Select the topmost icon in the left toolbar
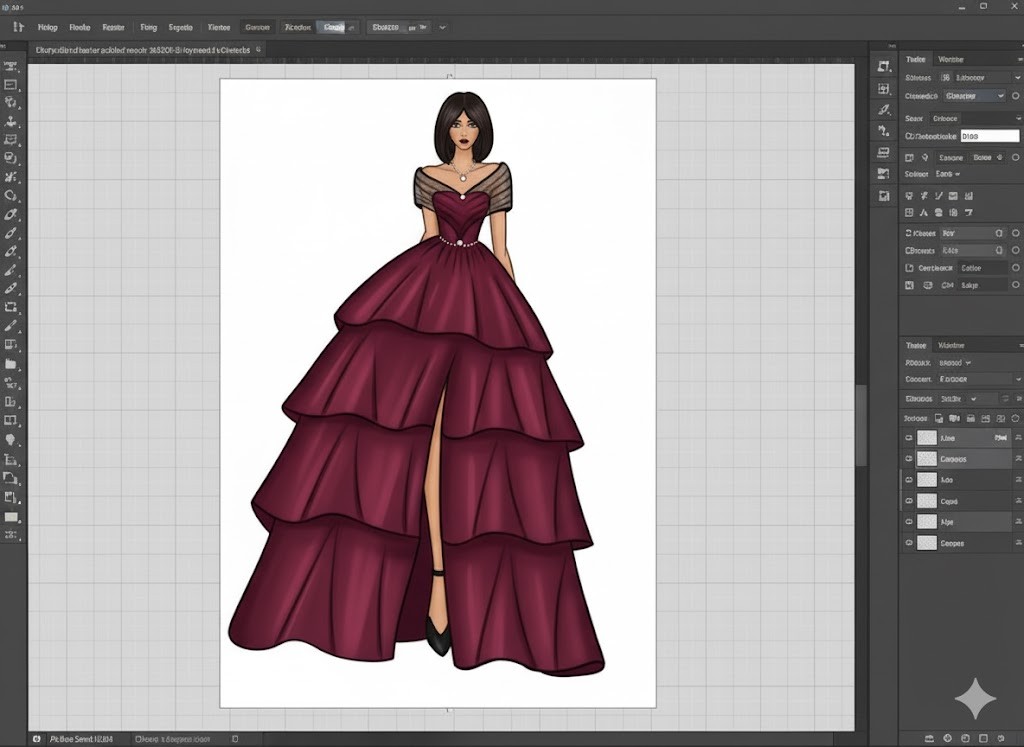This screenshot has height=747, width=1024. [x=12, y=66]
